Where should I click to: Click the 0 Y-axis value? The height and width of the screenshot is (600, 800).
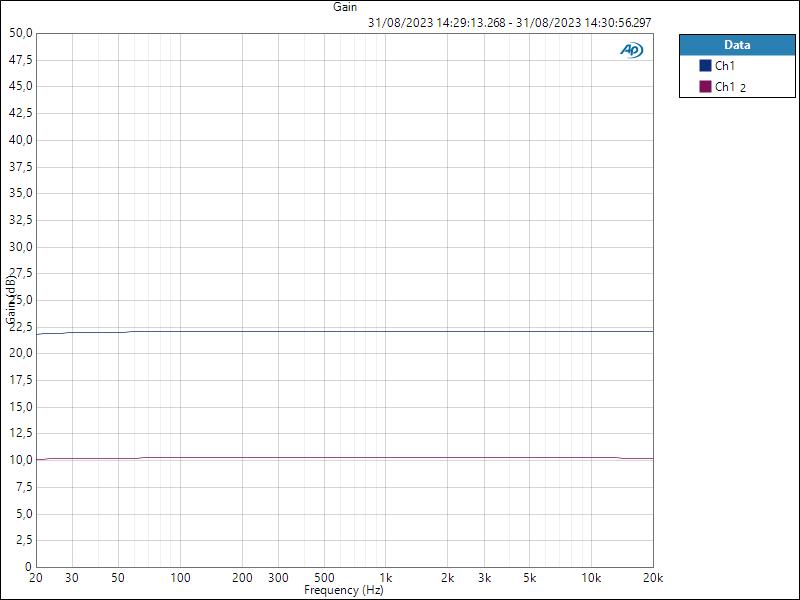[29, 566]
